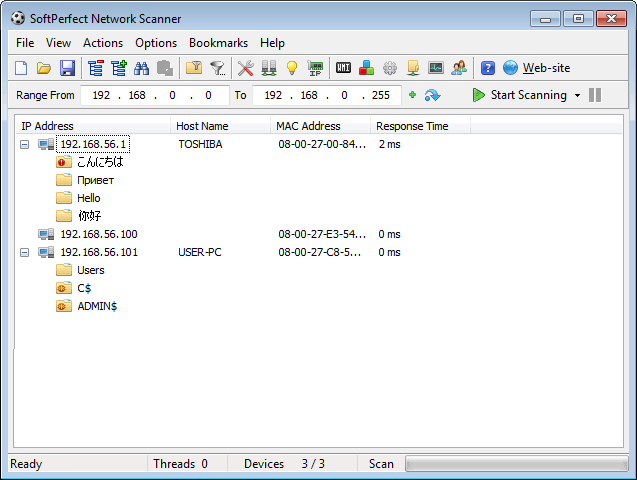Click the colored blocks toolbar icon

click(366, 68)
